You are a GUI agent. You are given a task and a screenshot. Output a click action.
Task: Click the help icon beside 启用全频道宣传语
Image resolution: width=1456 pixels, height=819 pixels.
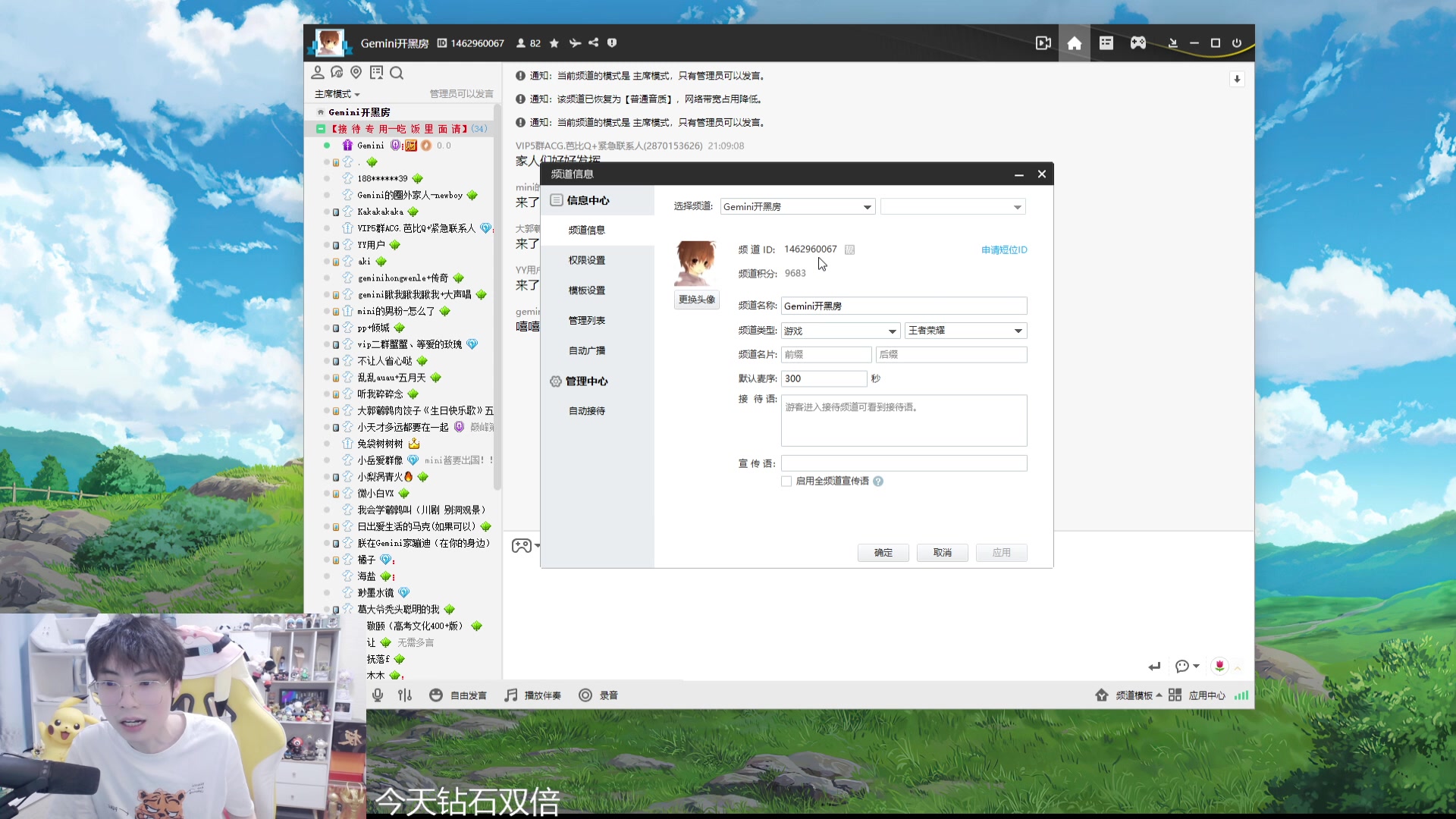(x=878, y=482)
